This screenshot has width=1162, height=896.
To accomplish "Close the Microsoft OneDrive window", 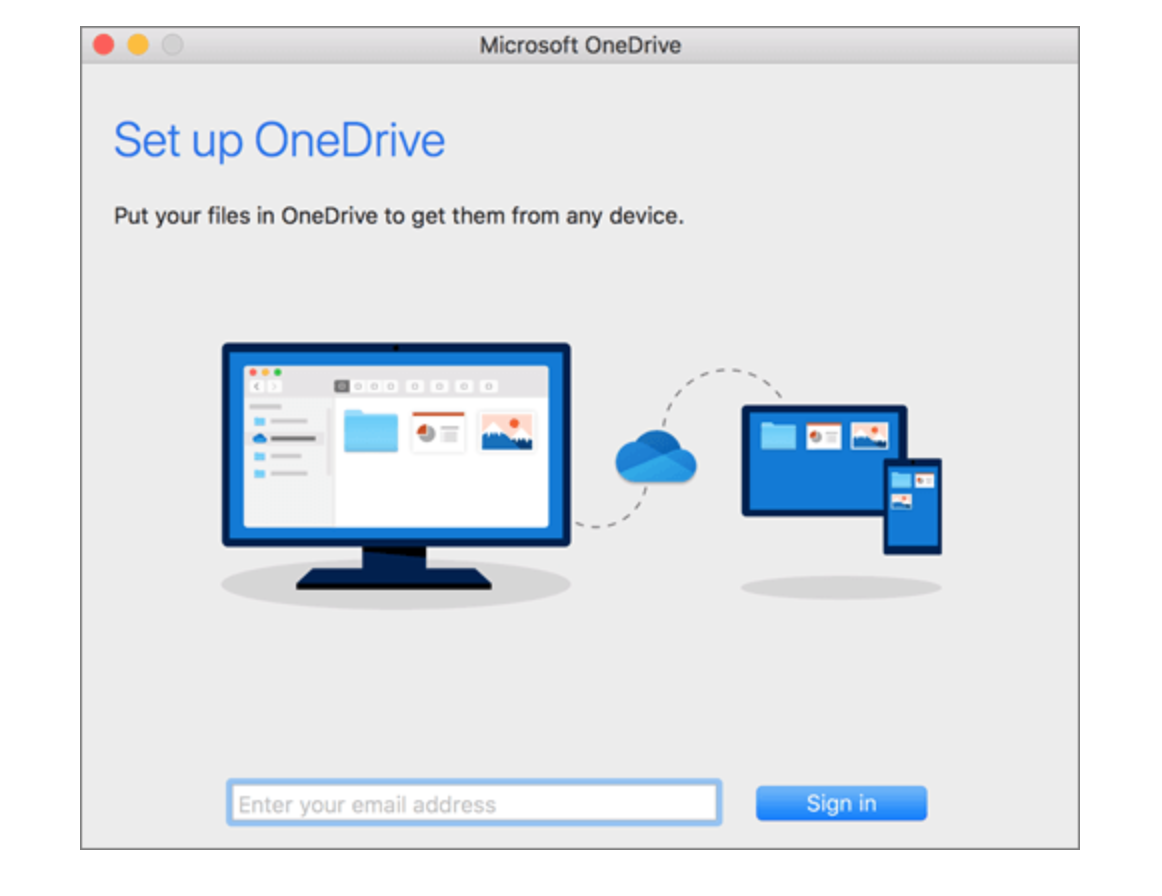I will pyautogui.click(x=104, y=44).
